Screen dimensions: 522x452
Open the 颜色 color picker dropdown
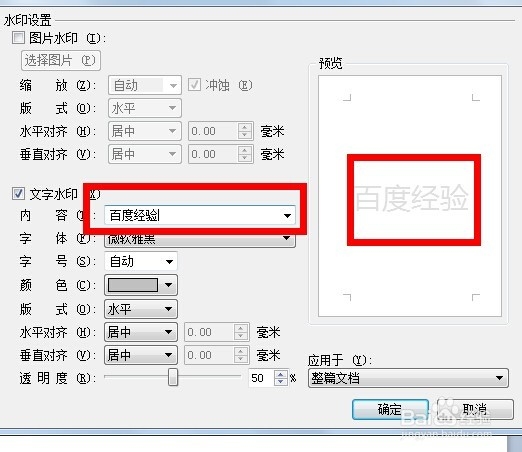141,285
